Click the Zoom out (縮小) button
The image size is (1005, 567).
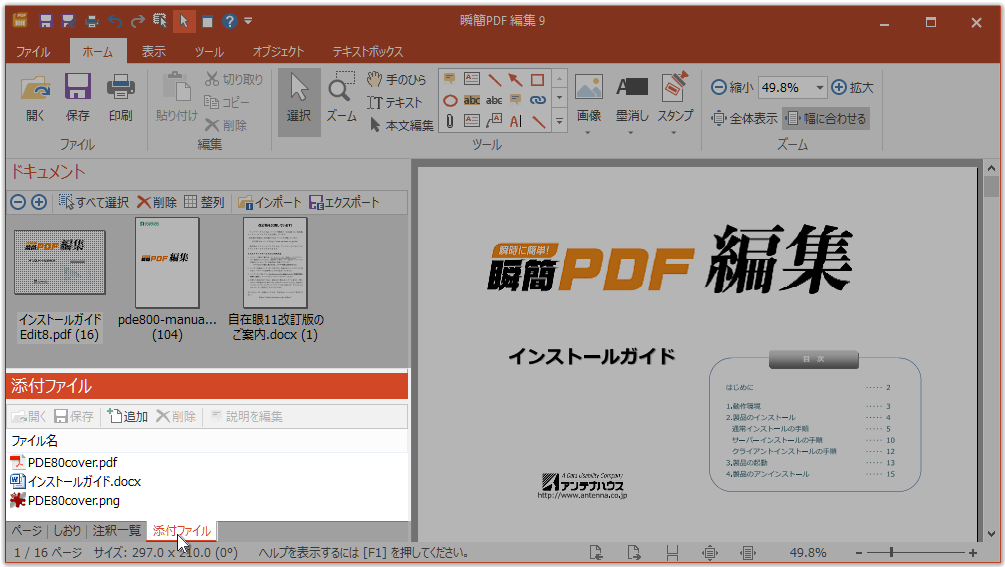pyautogui.click(x=731, y=87)
